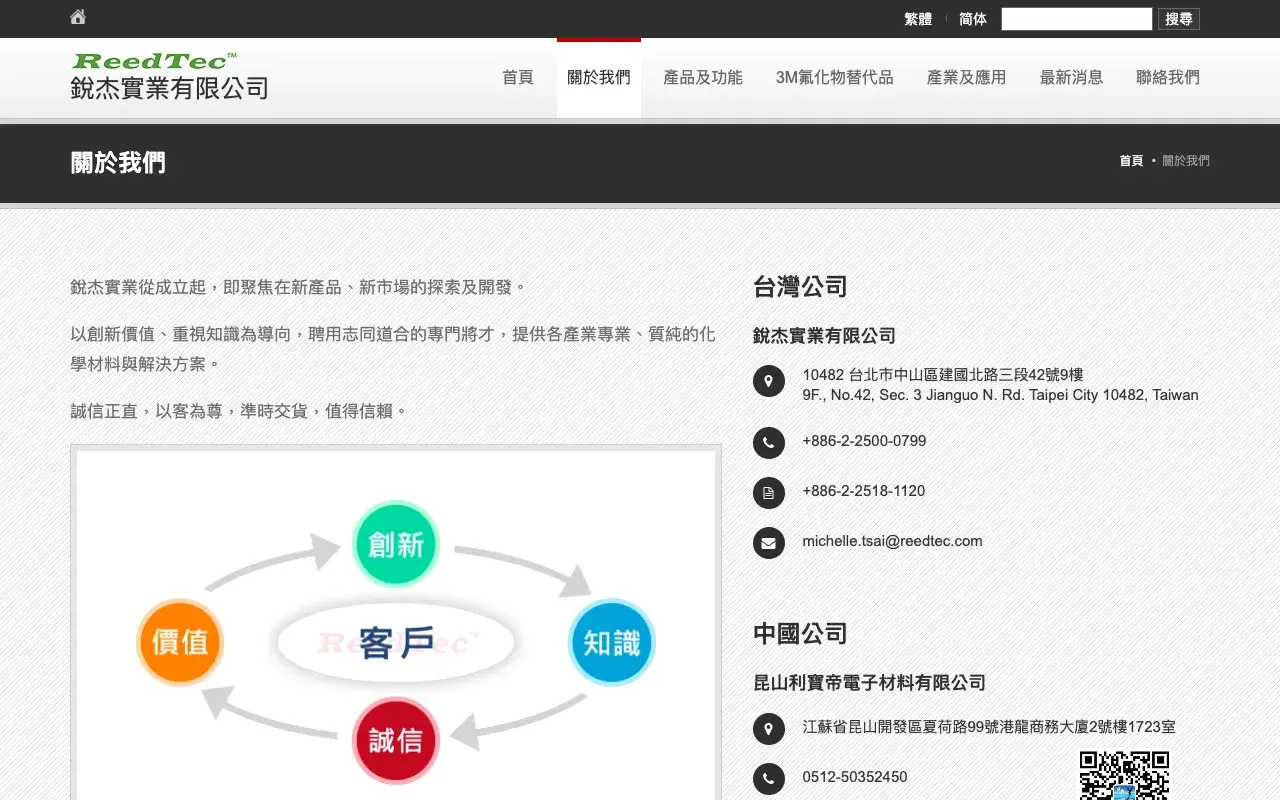Open 關於我們 navigation tab
The width and height of the screenshot is (1280, 800).
[x=599, y=78]
